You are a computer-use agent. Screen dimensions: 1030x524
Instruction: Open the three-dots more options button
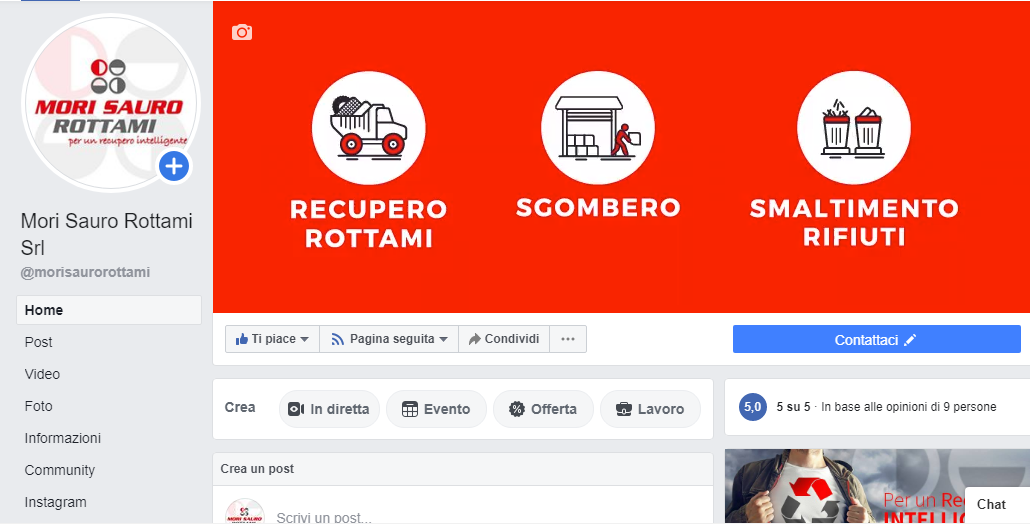pyautogui.click(x=568, y=339)
